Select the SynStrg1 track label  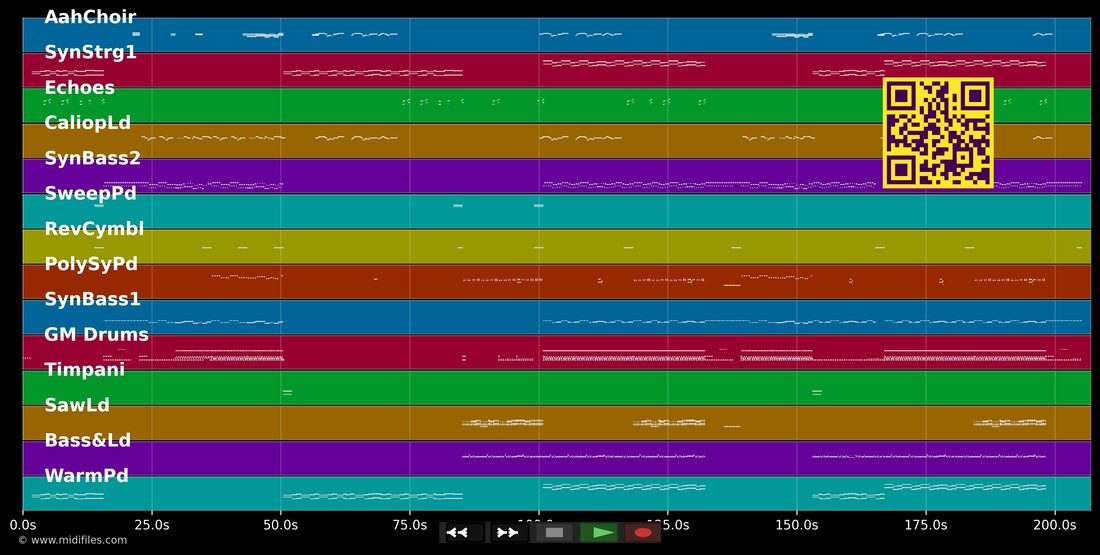coord(90,52)
